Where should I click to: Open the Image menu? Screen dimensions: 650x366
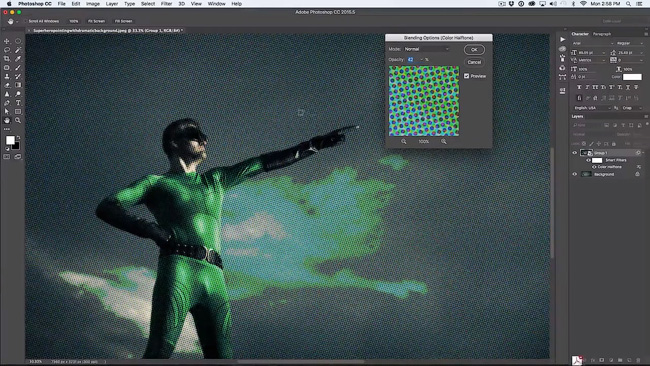click(92, 4)
